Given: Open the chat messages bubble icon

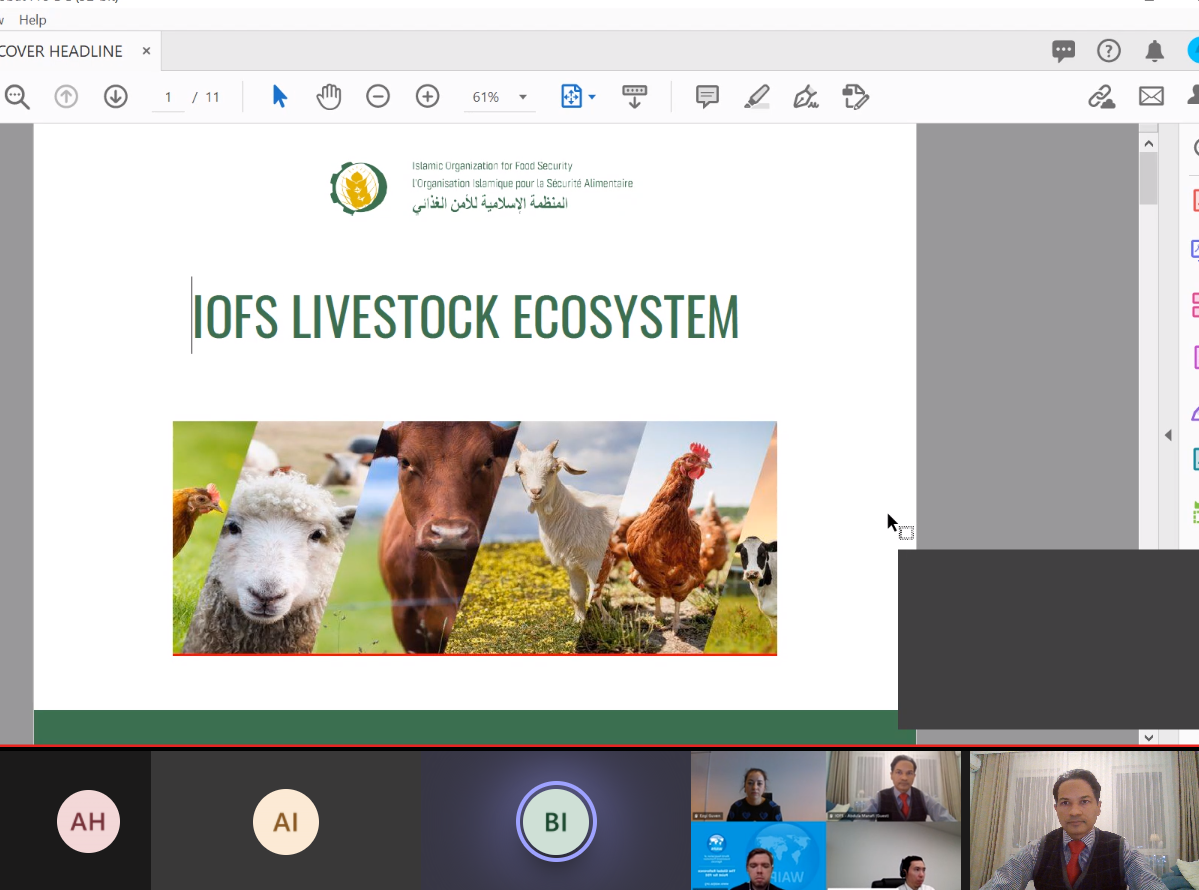Looking at the screenshot, I should tap(1063, 51).
